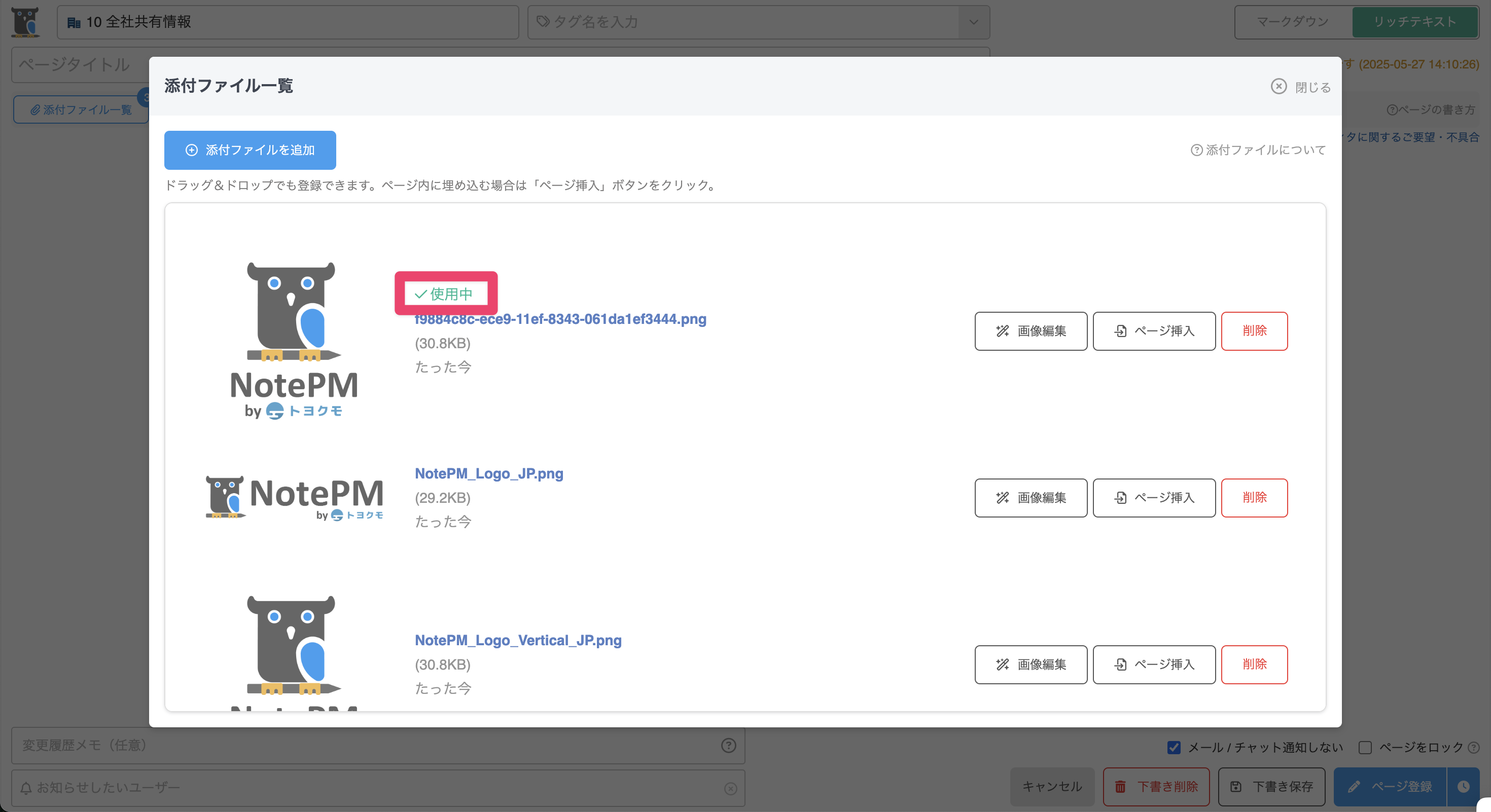
Task: Click the tag name input field
Action: click(x=743, y=22)
